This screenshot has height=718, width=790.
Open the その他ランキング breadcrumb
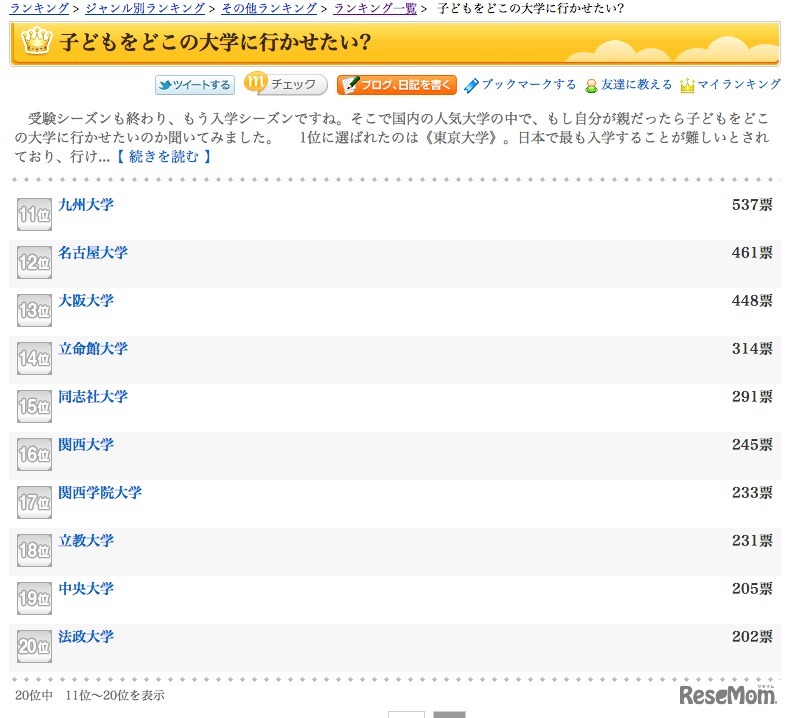point(269,8)
